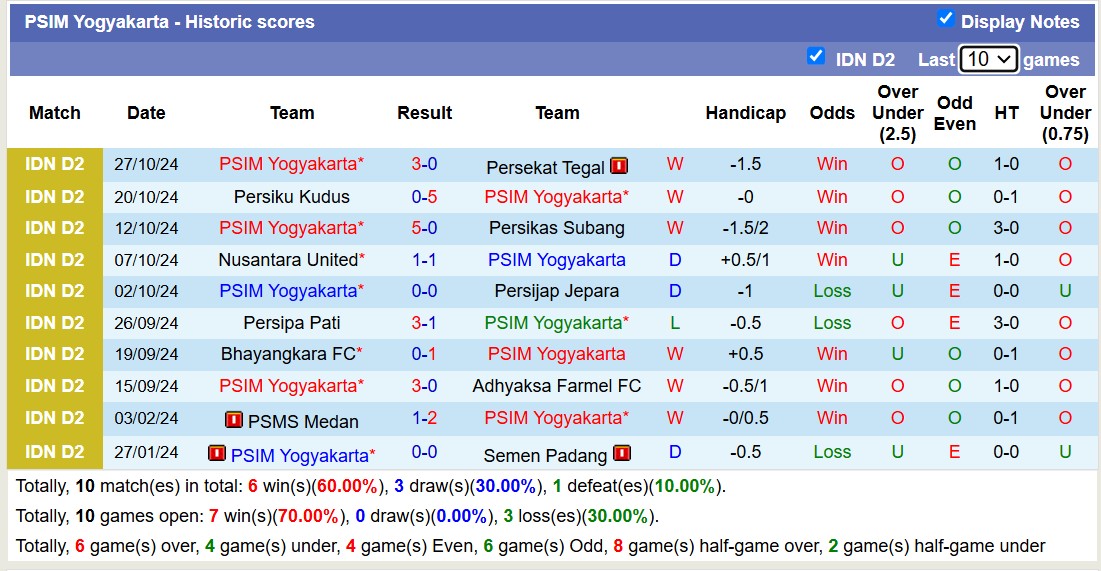
Task: Toggle the Display Notes checkbox
Action: [945, 19]
